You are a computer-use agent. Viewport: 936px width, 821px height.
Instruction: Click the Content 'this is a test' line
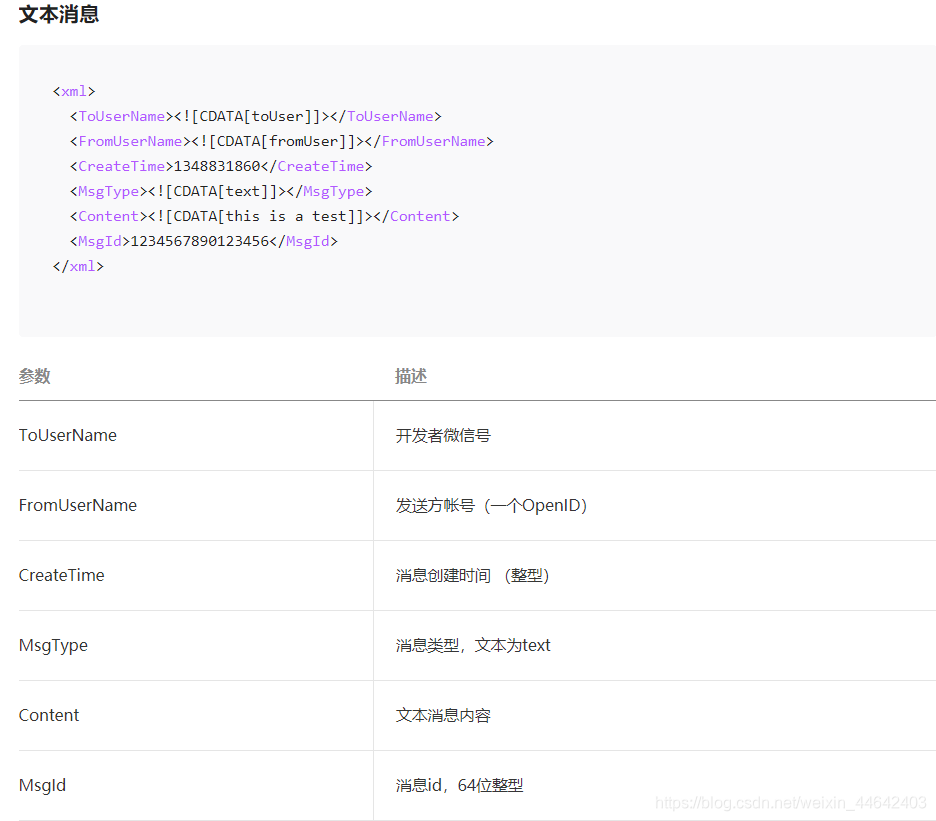(x=264, y=217)
